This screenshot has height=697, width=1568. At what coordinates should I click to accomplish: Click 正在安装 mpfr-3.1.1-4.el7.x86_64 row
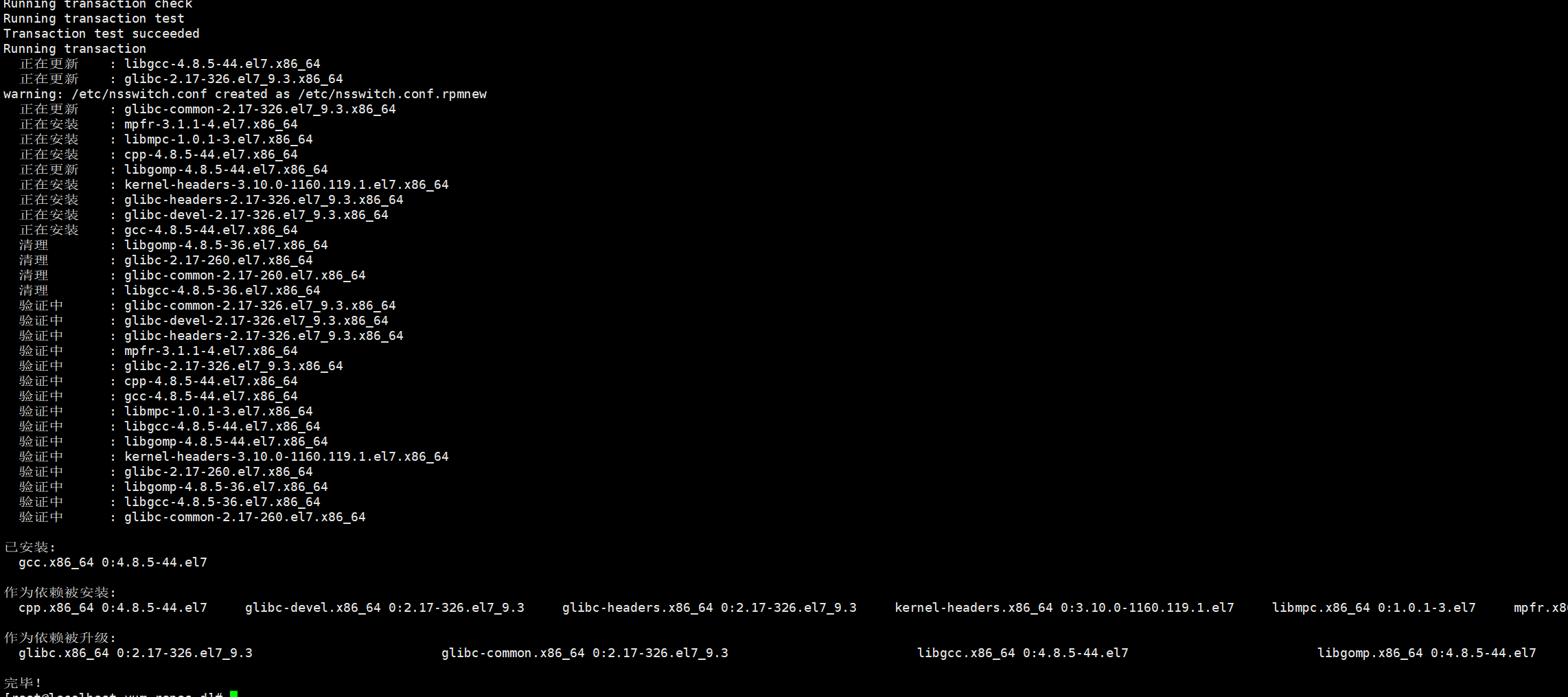159,124
